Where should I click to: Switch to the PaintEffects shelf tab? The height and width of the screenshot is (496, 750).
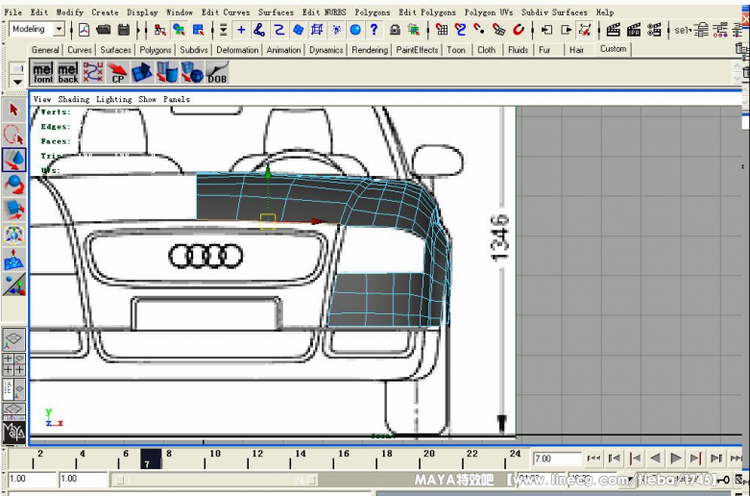[417, 50]
